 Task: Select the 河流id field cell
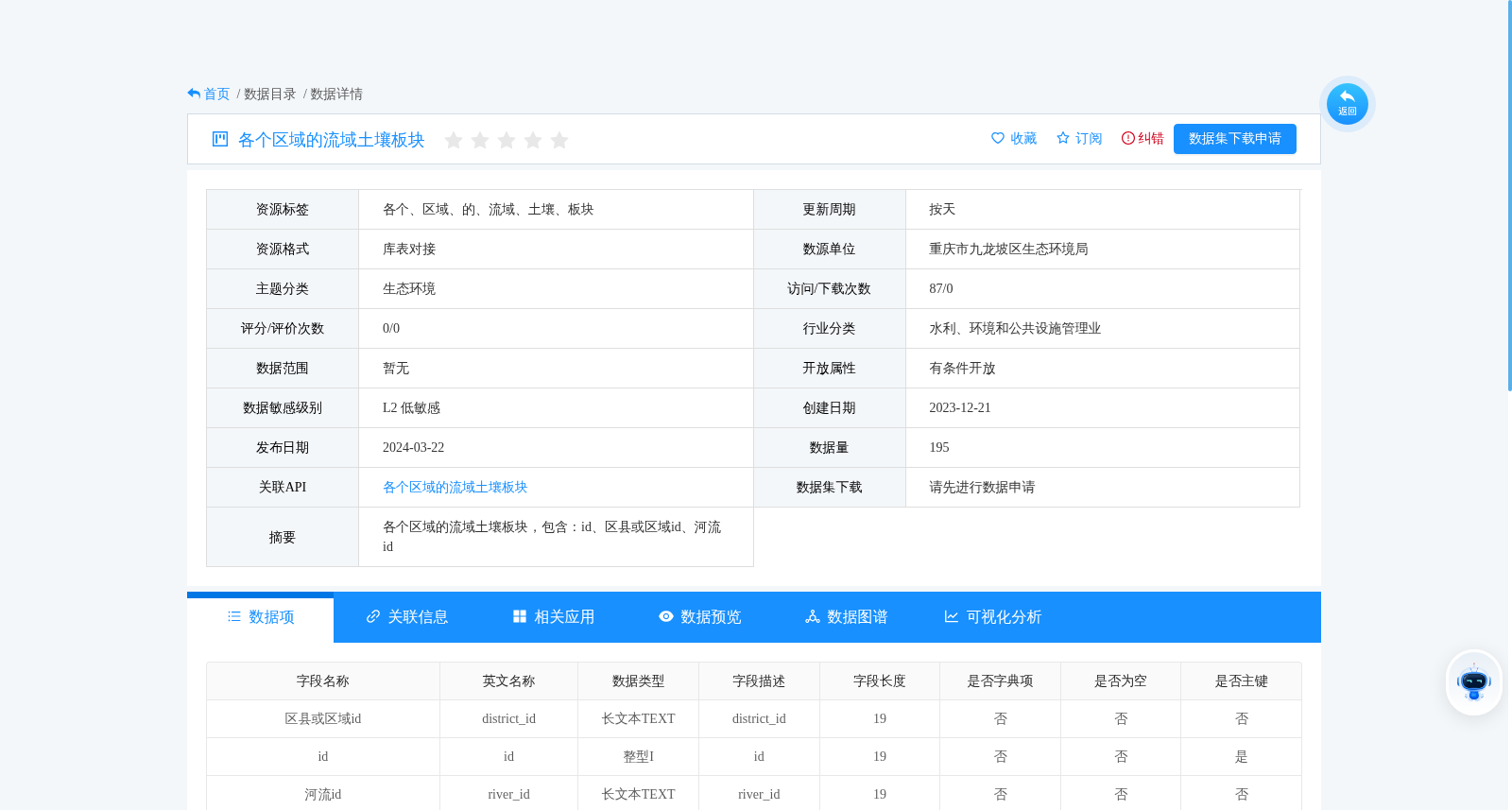click(x=323, y=794)
